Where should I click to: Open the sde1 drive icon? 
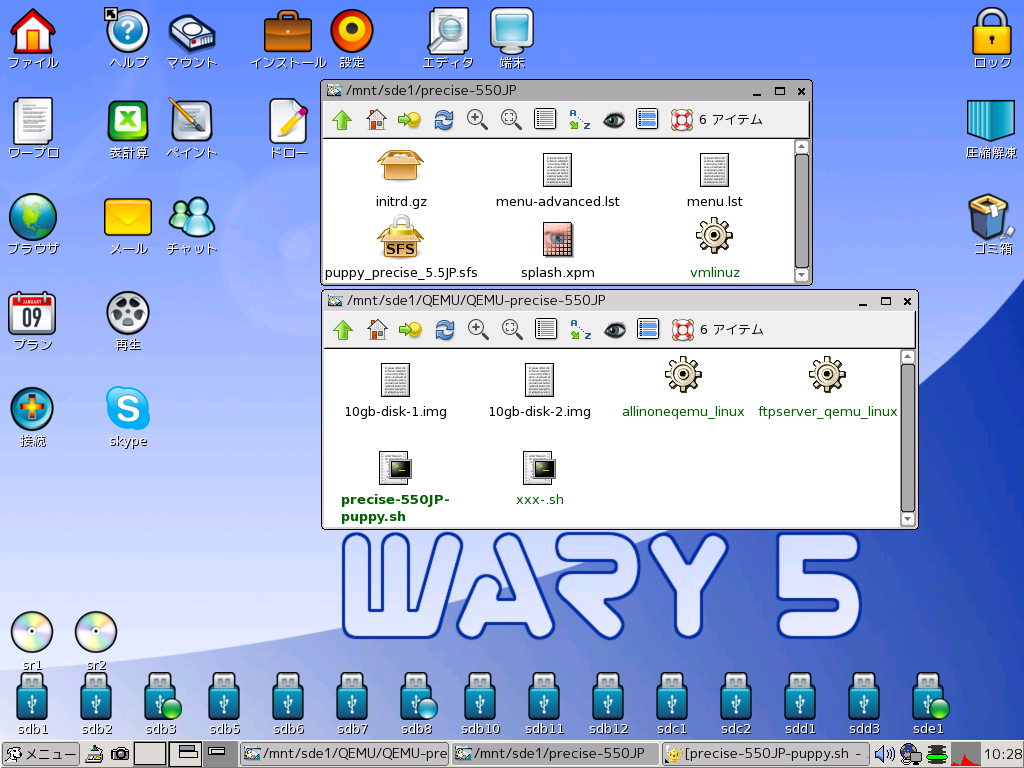[x=928, y=704]
